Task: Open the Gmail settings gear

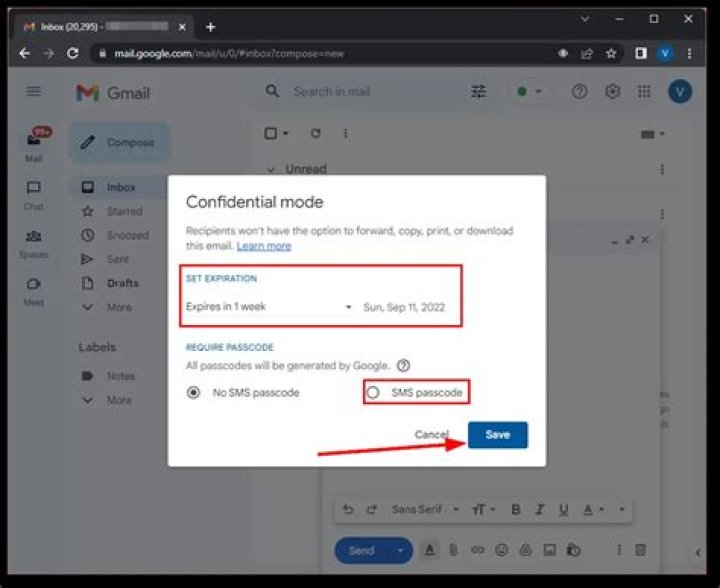Action: [612, 91]
